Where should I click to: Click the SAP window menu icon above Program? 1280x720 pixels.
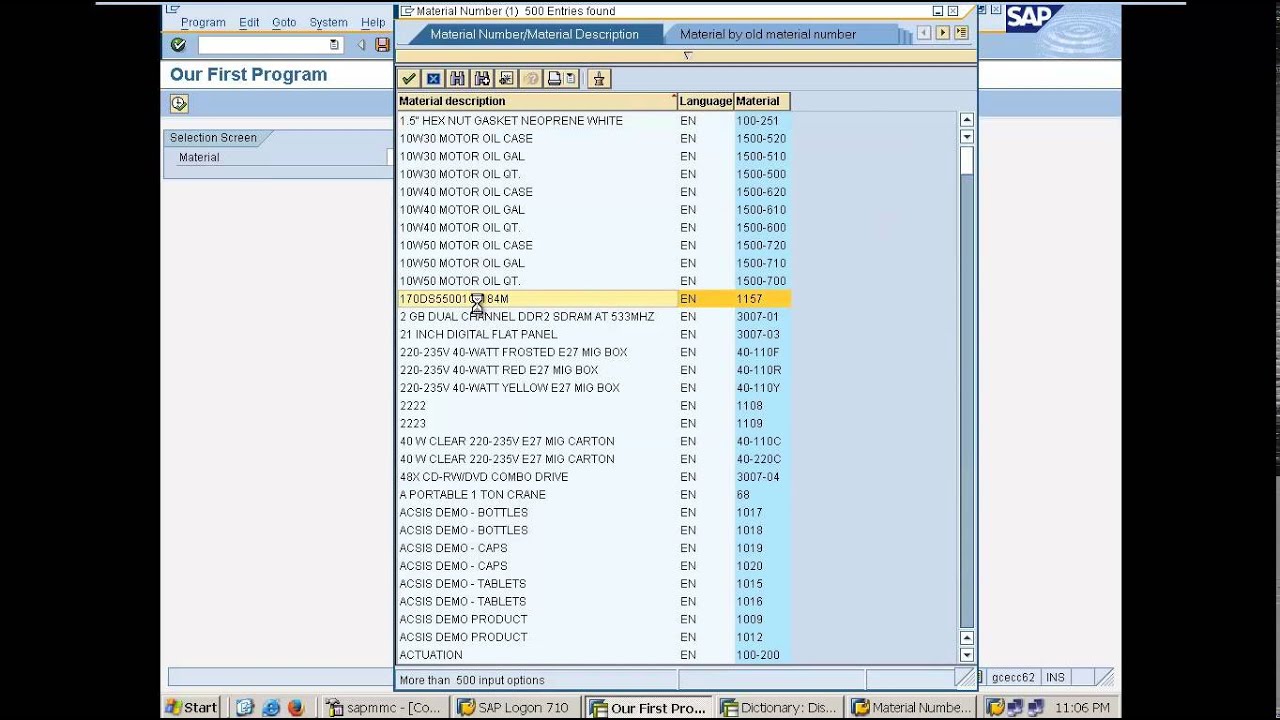(x=173, y=10)
